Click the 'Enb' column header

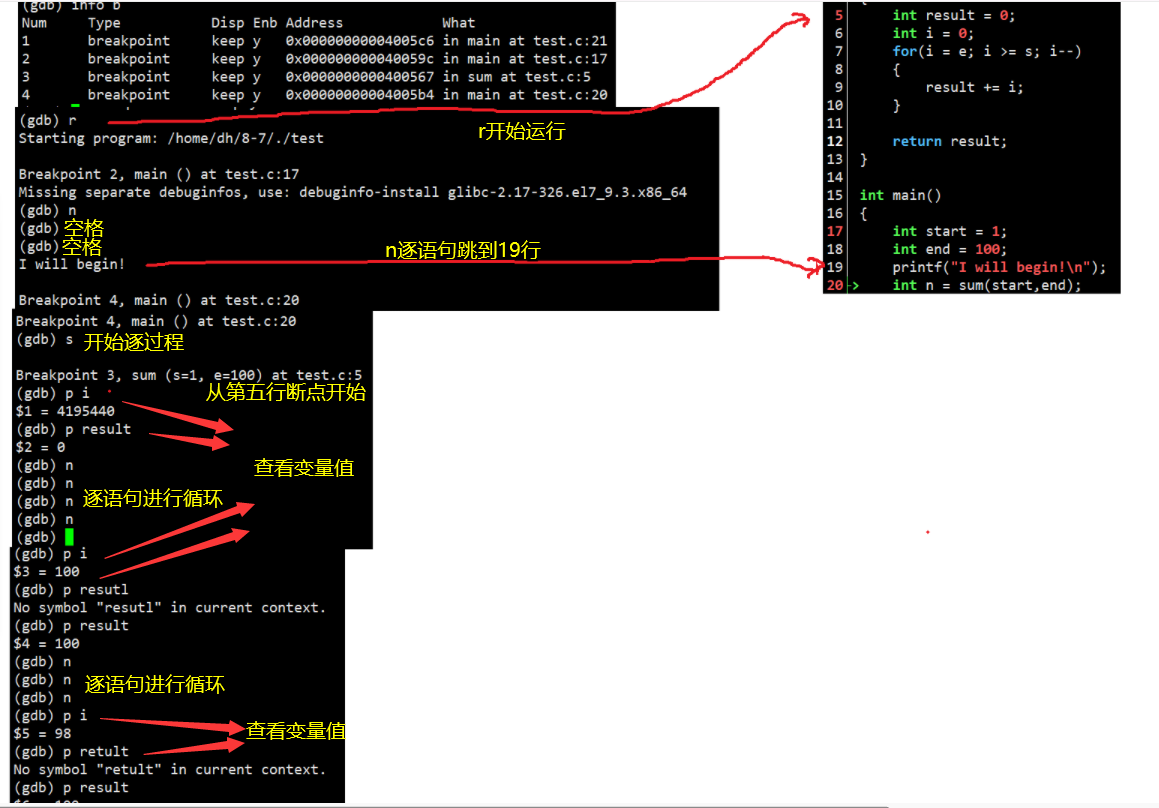pos(265,23)
